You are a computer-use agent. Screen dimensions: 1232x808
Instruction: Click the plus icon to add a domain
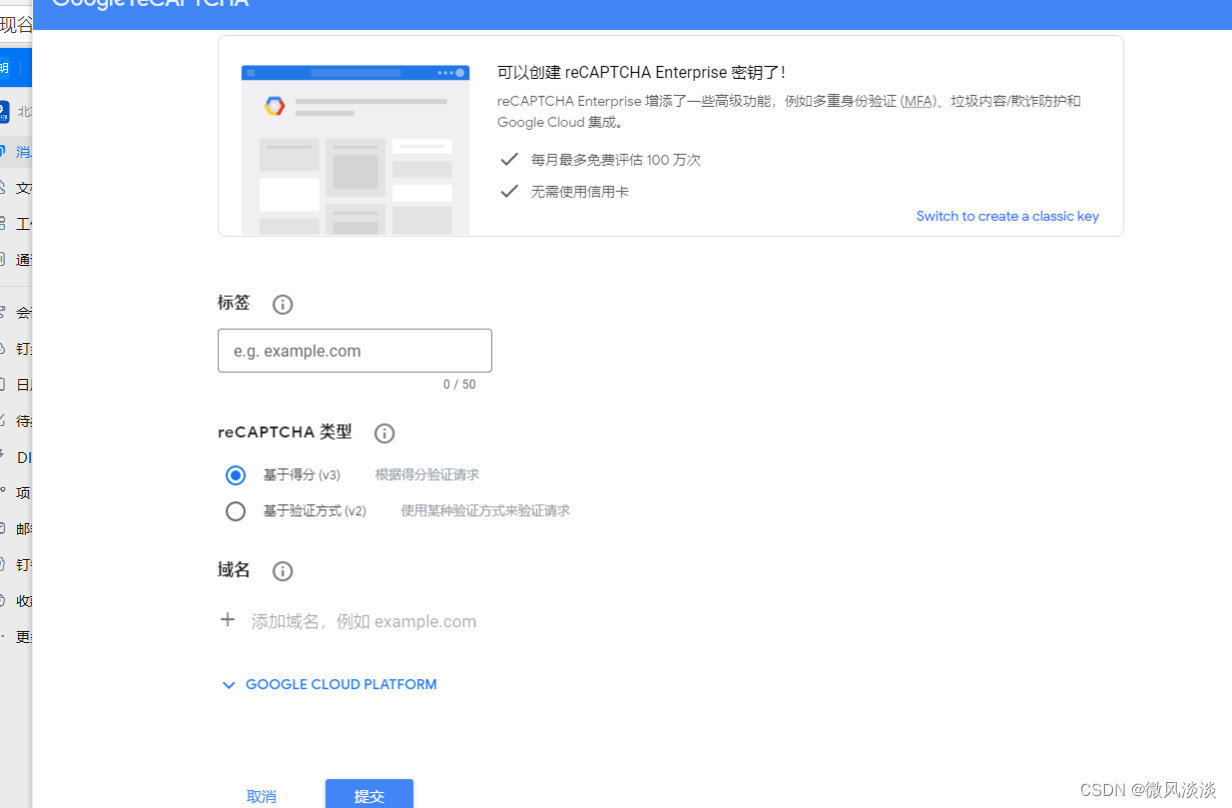228,620
